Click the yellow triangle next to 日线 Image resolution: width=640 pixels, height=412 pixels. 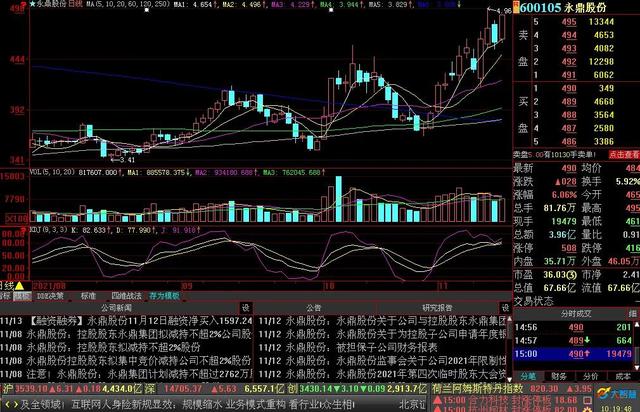coord(19,286)
